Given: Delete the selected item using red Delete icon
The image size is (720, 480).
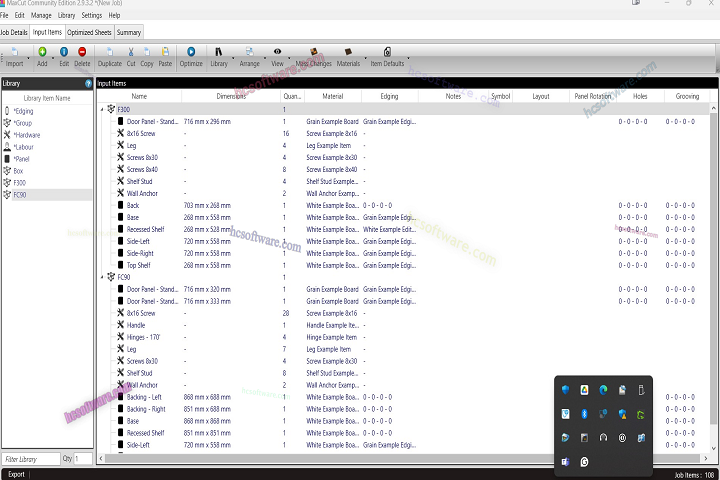Looking at the screenshot, I should click(x=82, y=57).
